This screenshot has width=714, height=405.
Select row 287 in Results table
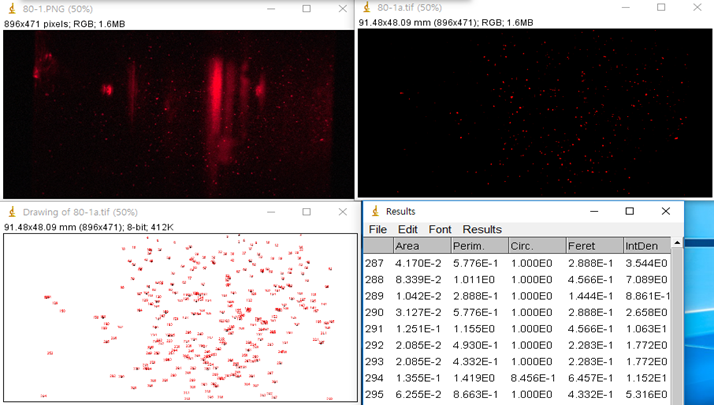(x=517, y=263)
